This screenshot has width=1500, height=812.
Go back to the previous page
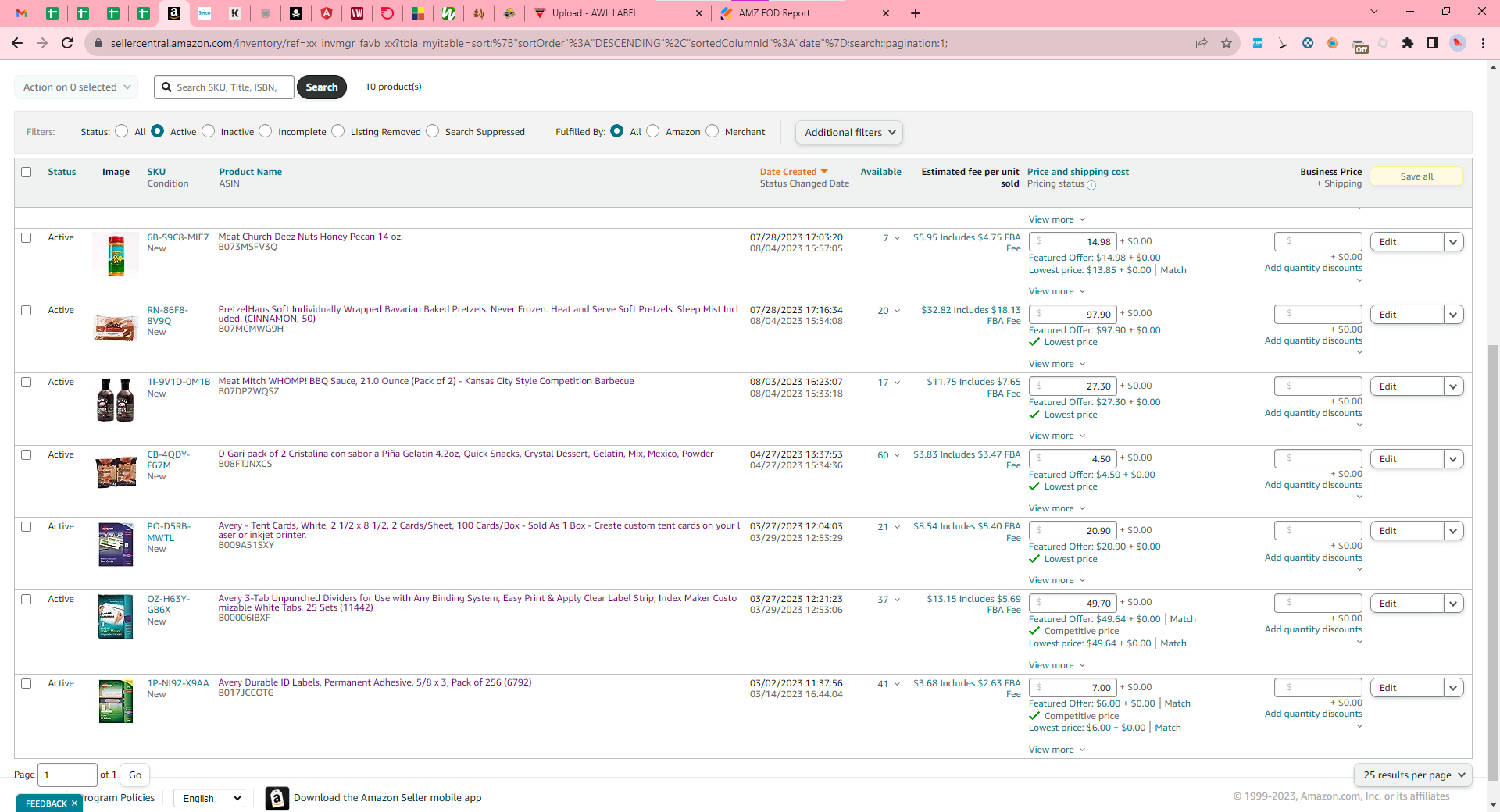[x=17, y=43]
